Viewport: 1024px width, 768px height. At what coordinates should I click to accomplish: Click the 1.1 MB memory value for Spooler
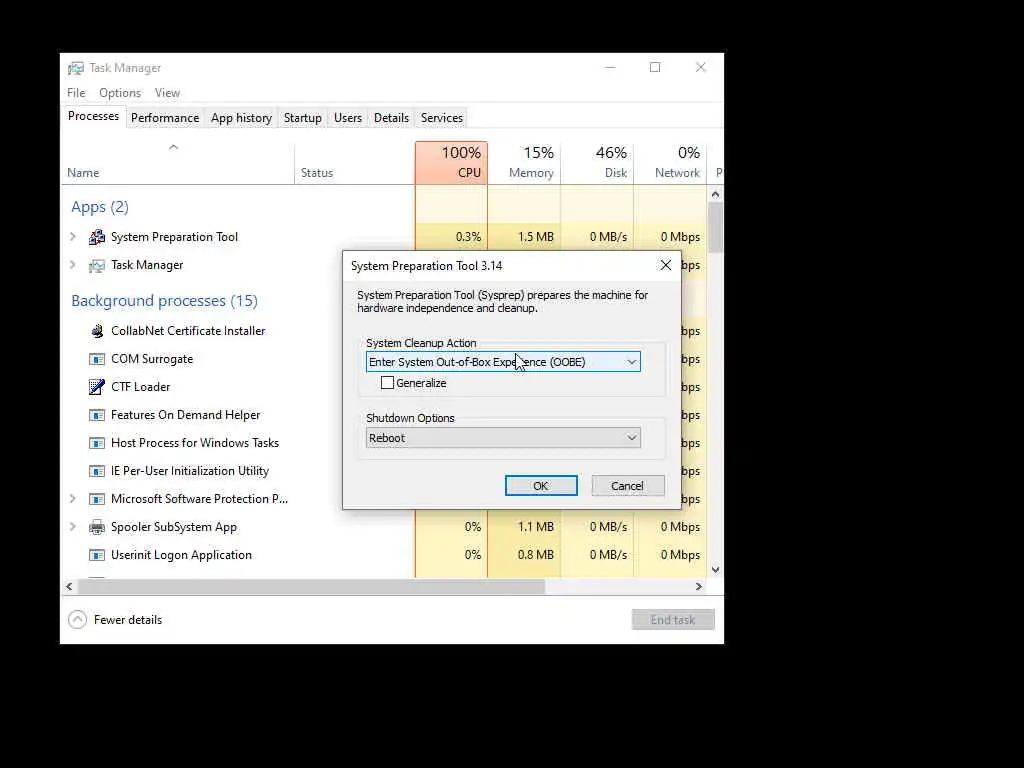pos(536,527)
